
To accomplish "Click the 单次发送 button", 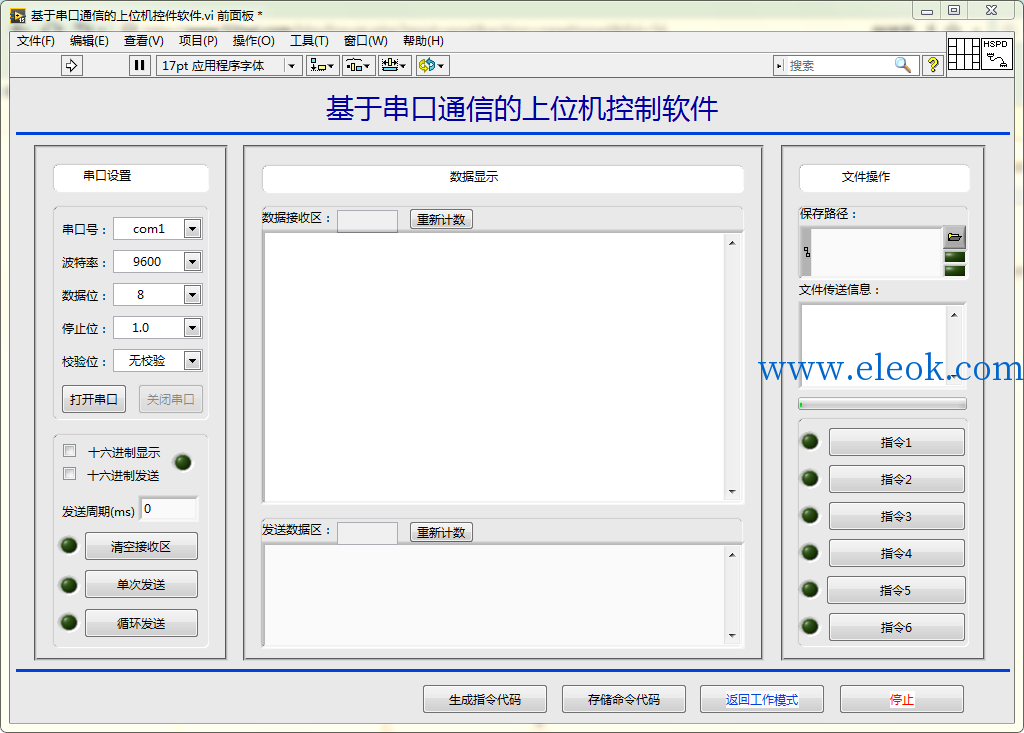I will (x=141, y=584).
